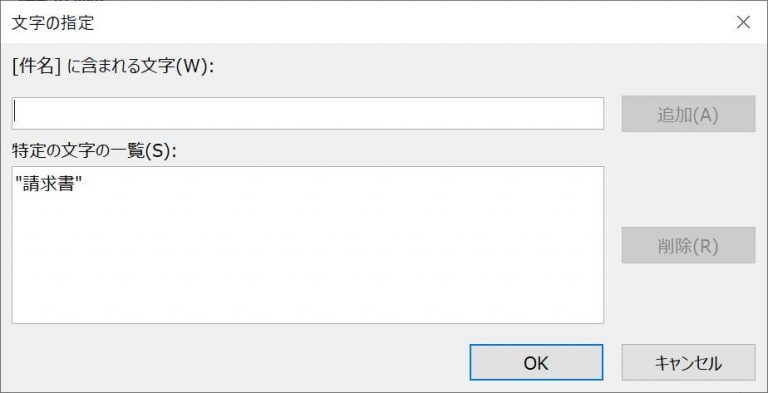Click the X icon in the title bar

point(743,23)
